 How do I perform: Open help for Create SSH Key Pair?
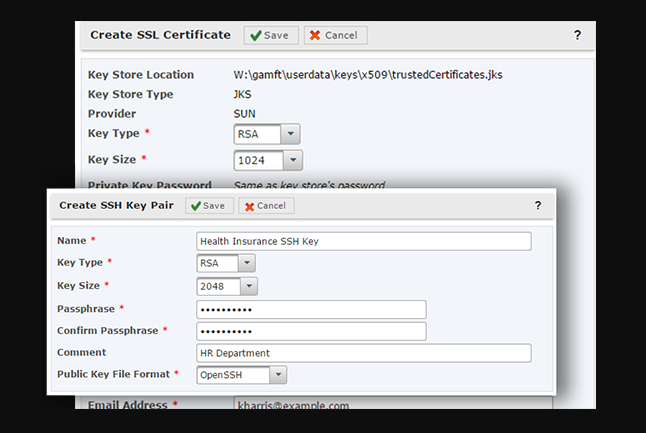[x=538, y=205]
